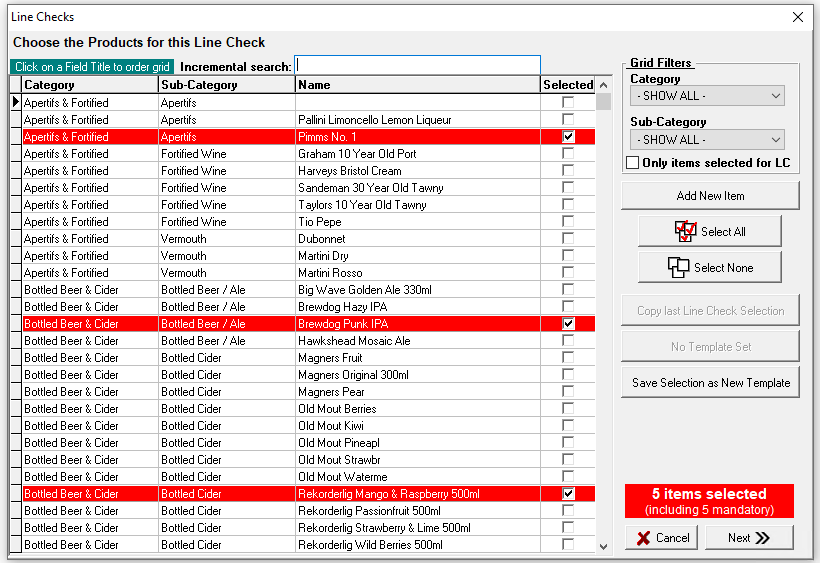Tick the Dubonnet selected checkbox
This screenshot has height=563, width=820.
(x=568, y=239)
